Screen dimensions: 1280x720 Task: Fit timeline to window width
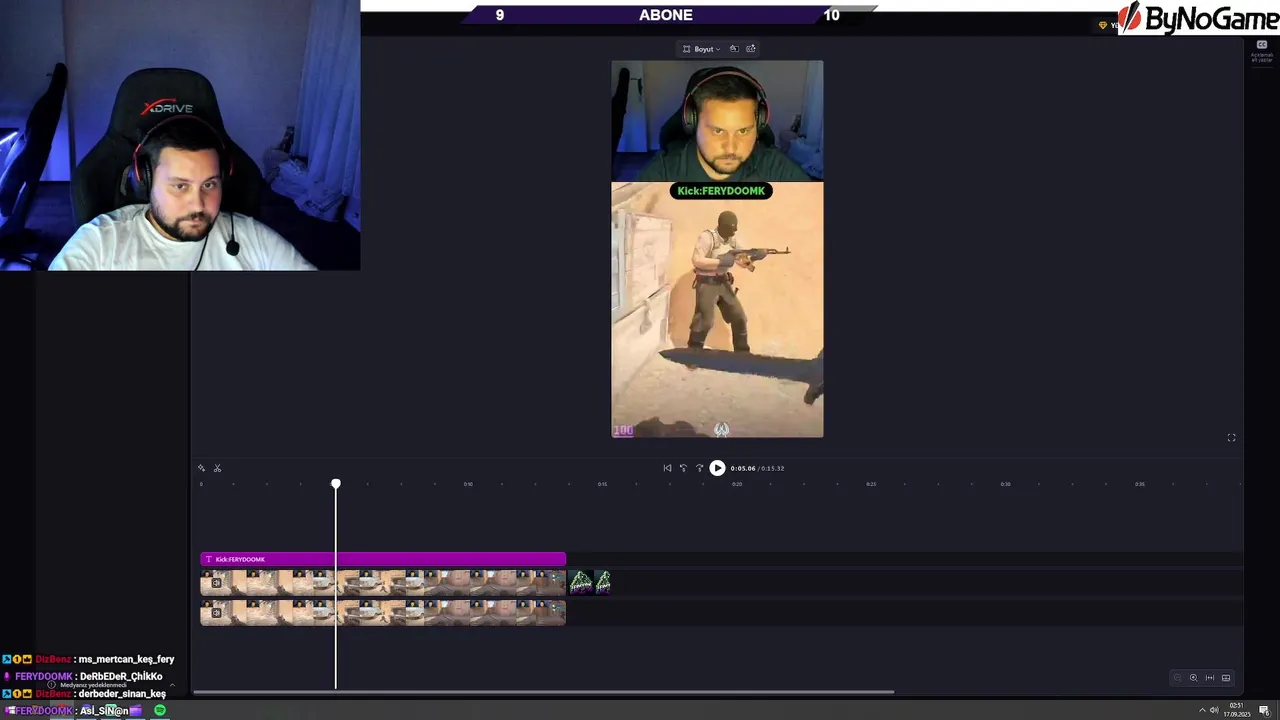pyautogui.click(x=1210, y=678)
